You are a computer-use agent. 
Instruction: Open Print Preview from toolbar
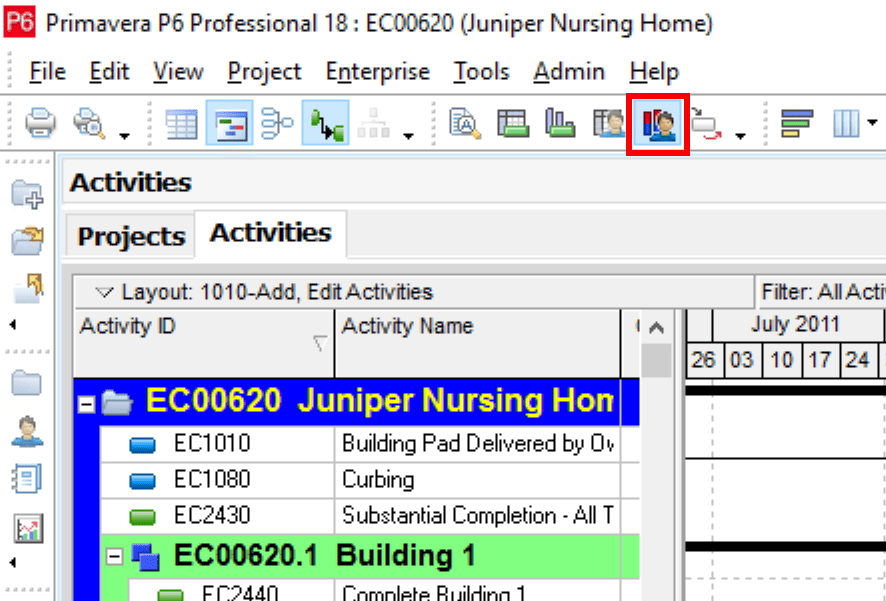click(x=90, y=124)
